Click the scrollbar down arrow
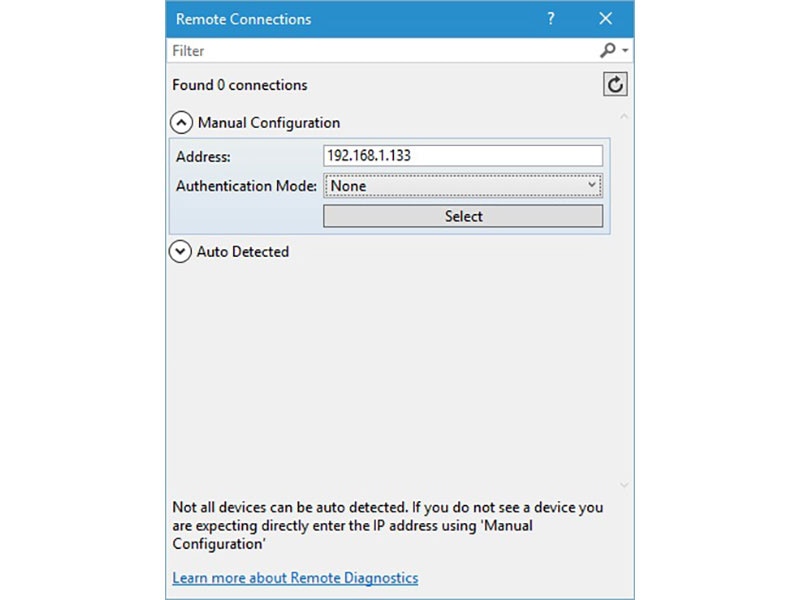Screen dimensions: 800x600 coord(625,485)
